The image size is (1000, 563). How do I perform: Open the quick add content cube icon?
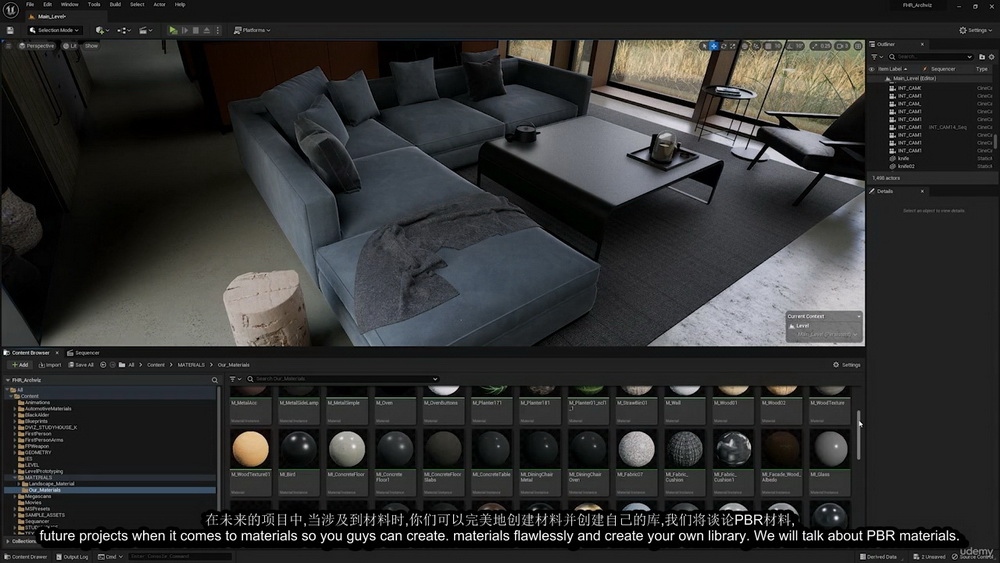101,30
